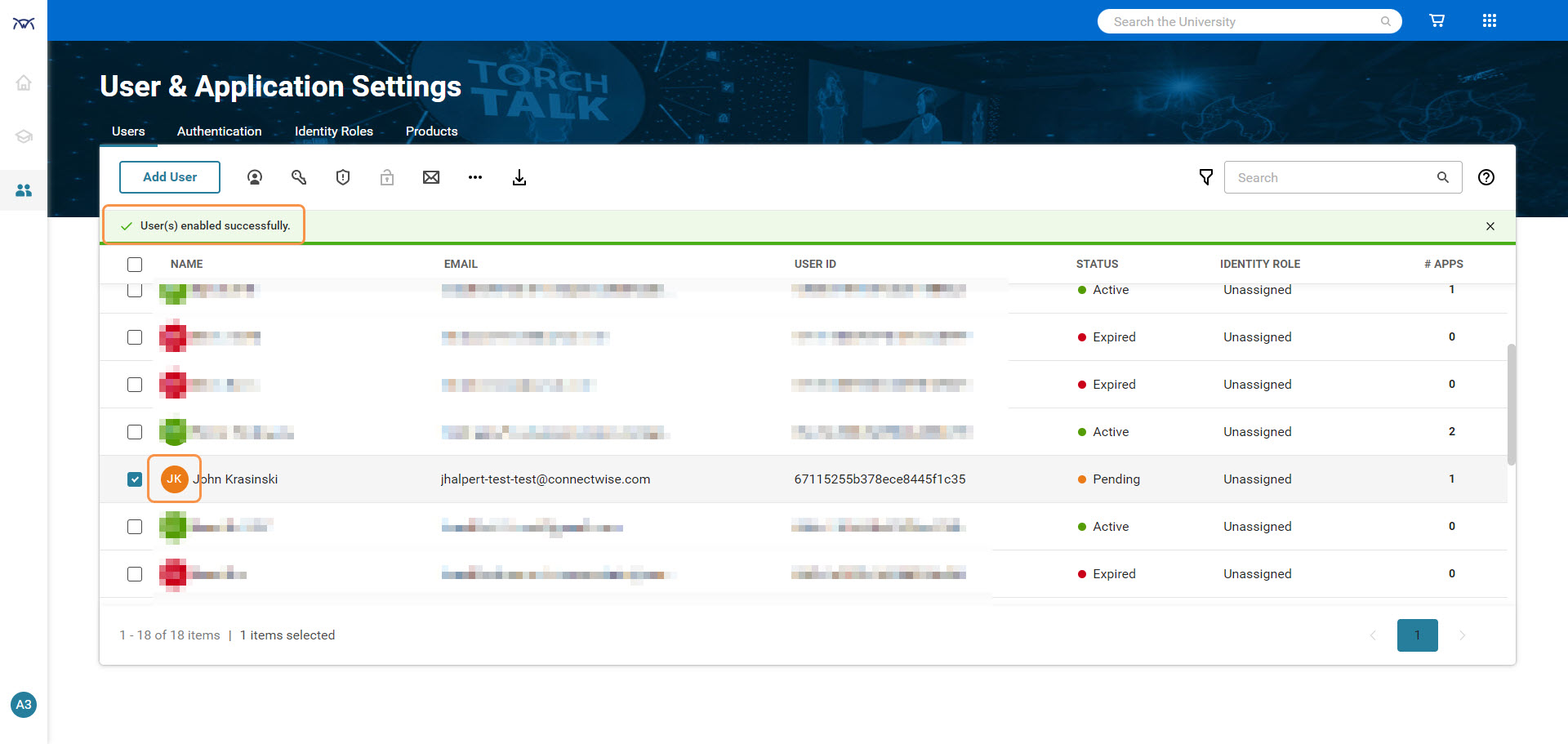Click the help question mark icon
This screenshot has width=1568, height=744.
click(1486, 177)
